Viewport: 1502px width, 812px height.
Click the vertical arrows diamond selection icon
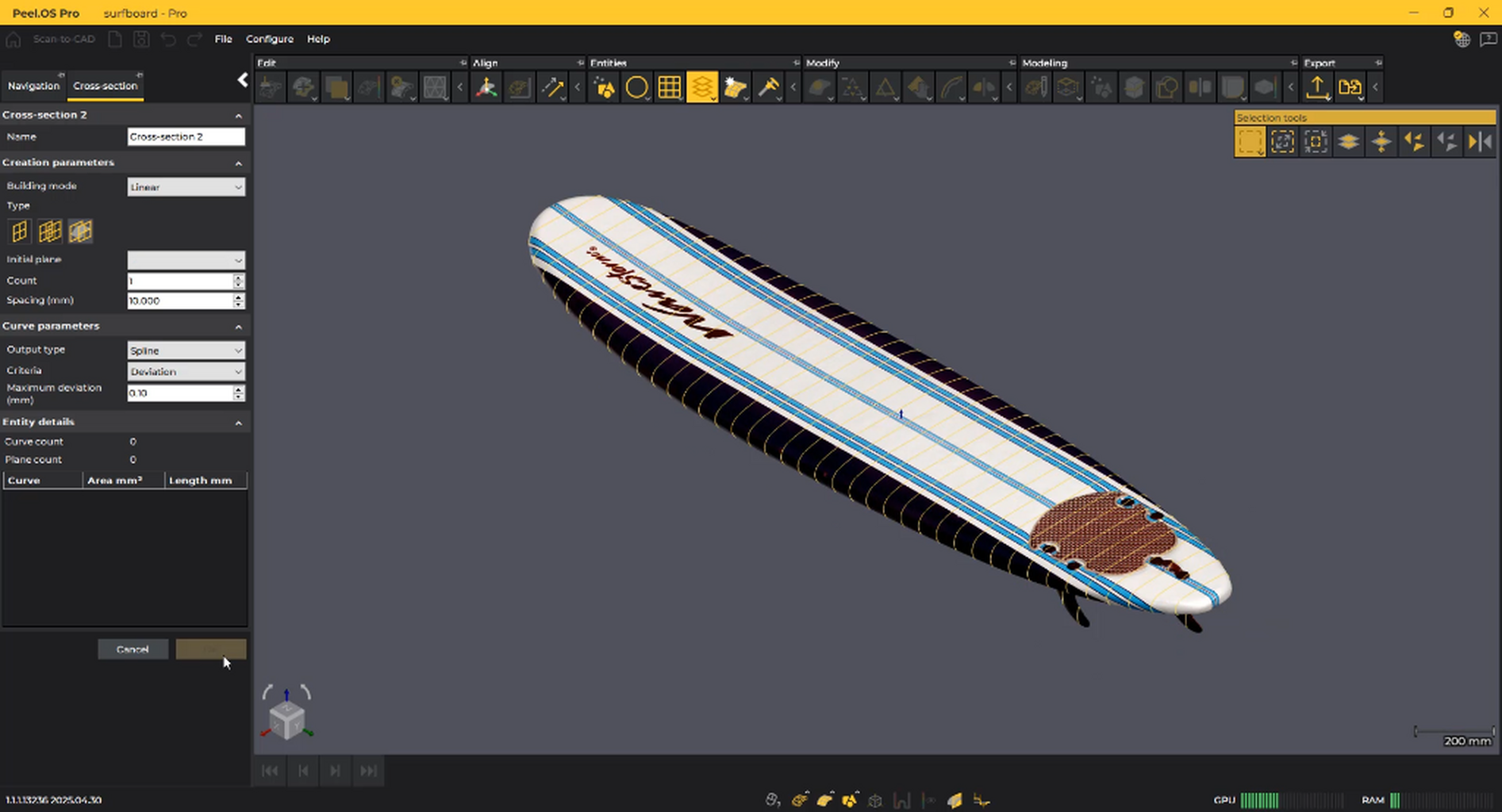[x=1381, y=142]
